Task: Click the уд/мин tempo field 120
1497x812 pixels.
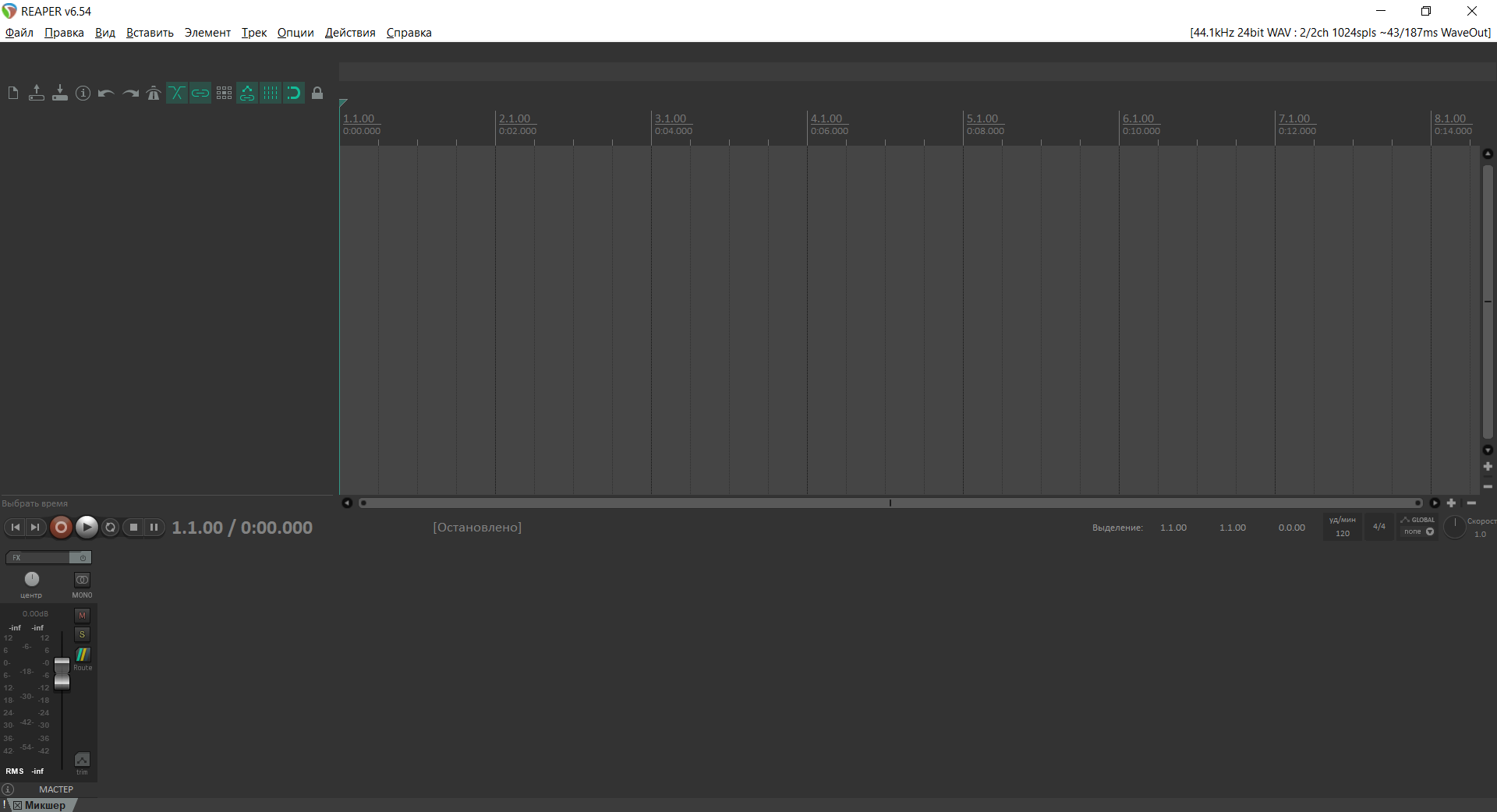Action: tap(1342, 534)
